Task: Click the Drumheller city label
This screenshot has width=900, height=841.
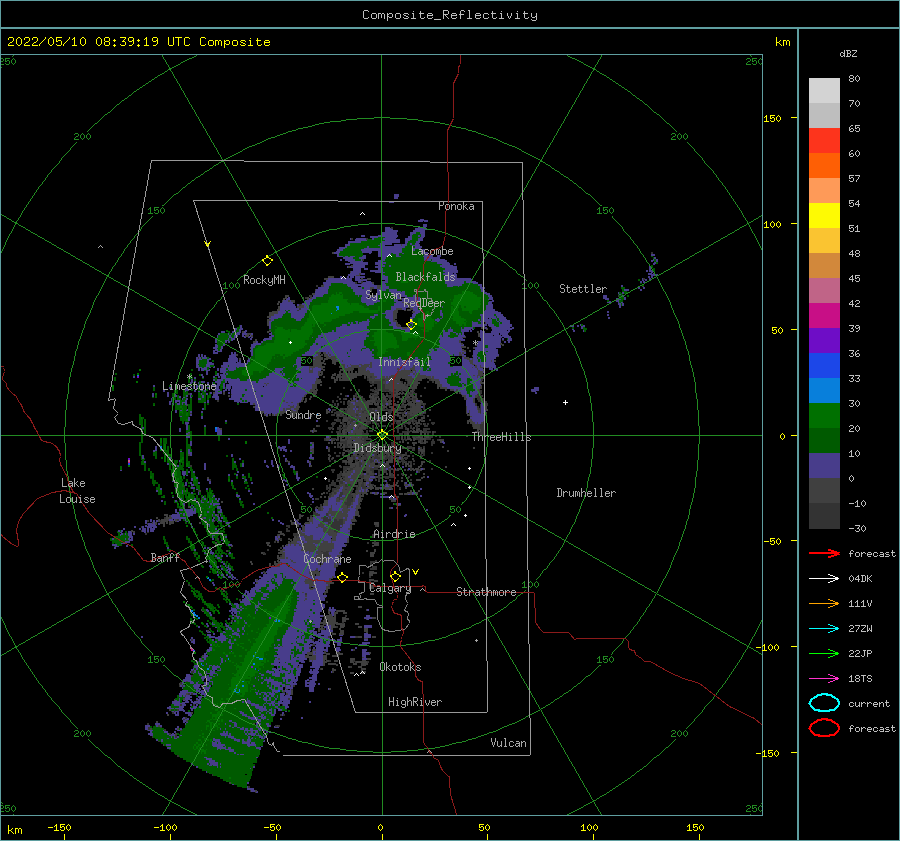Action: pyautogui.click(x=586, y=493)
